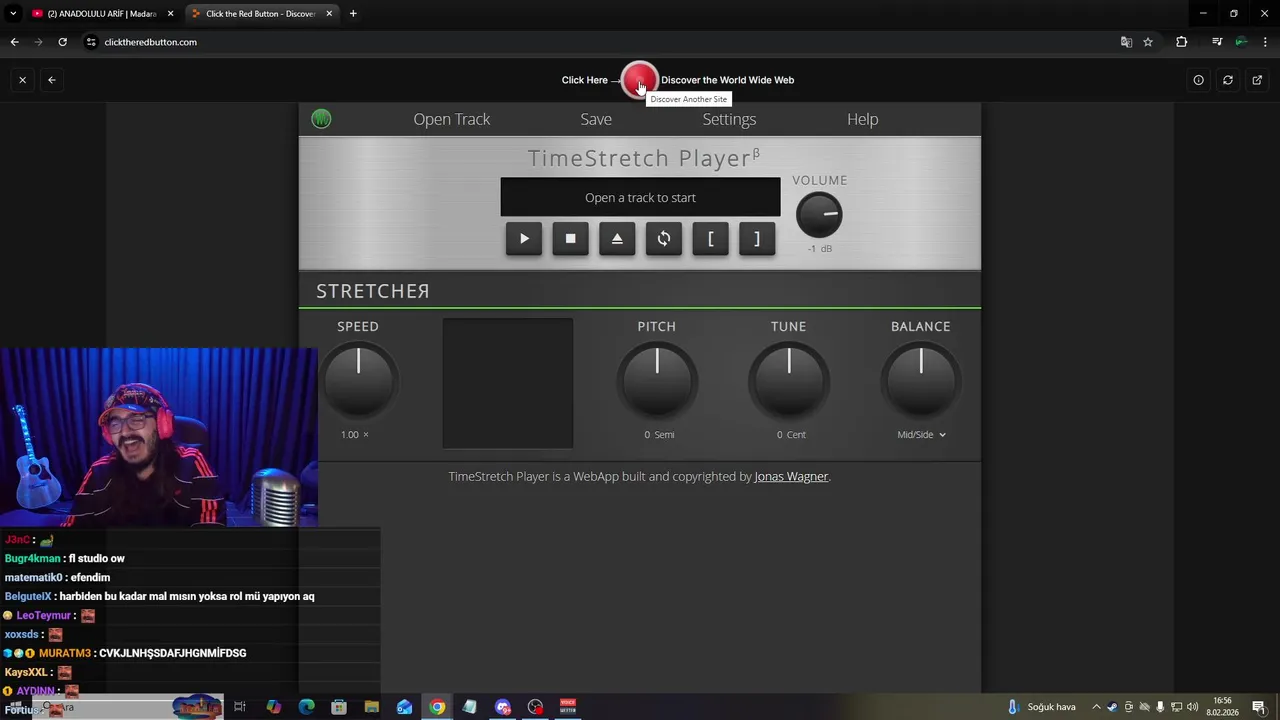The image size is (1280, 720).
Task: Click the SPEED knob
Action: point(358,380)
